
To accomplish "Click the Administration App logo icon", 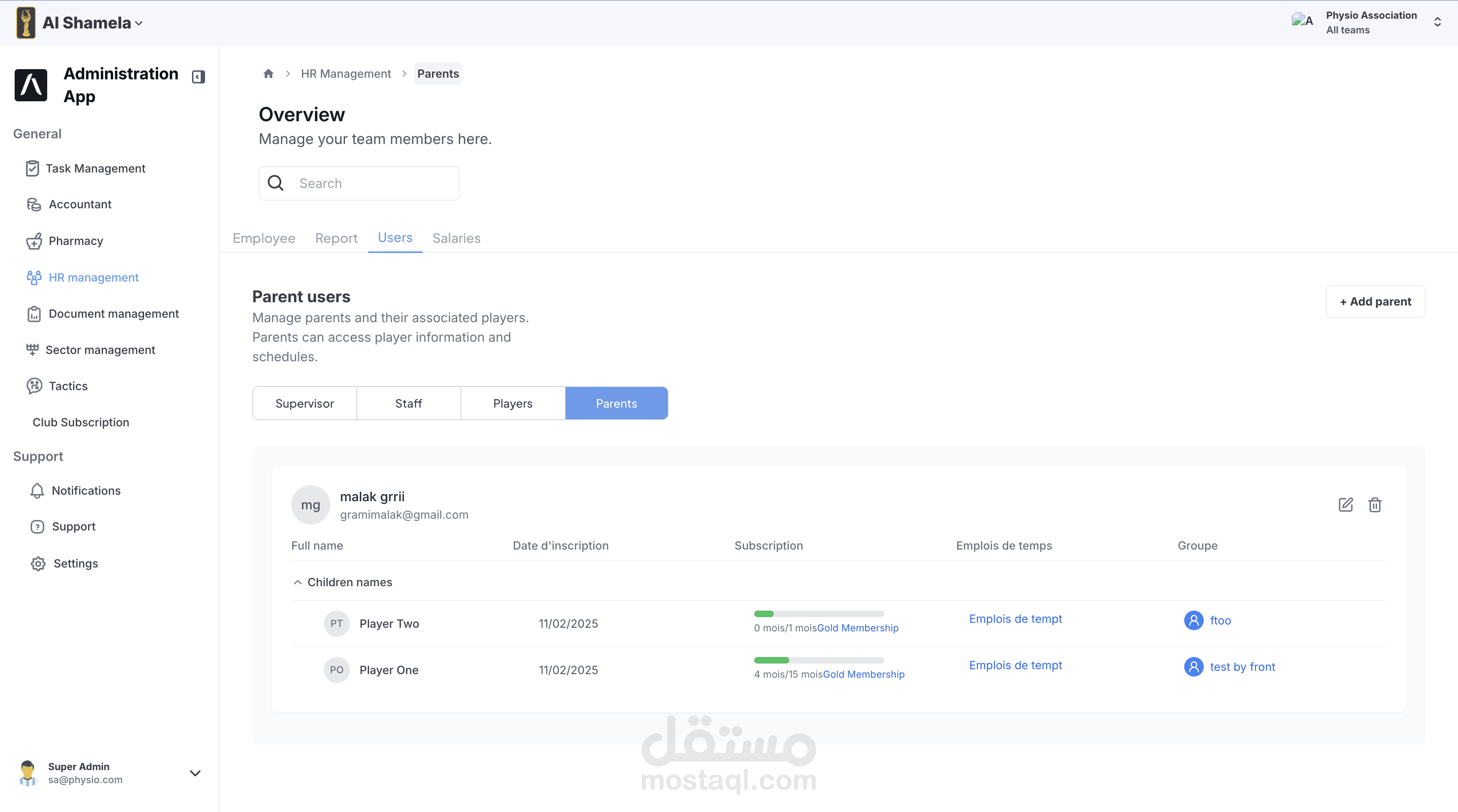I will tap(31, 85).
